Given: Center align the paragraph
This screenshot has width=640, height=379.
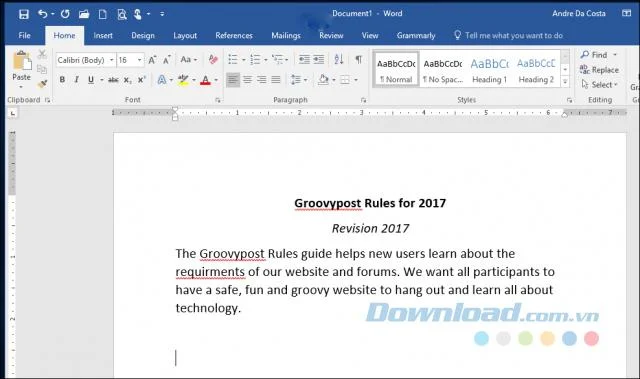Looking at the screenshot, I should tap(247, 80).
